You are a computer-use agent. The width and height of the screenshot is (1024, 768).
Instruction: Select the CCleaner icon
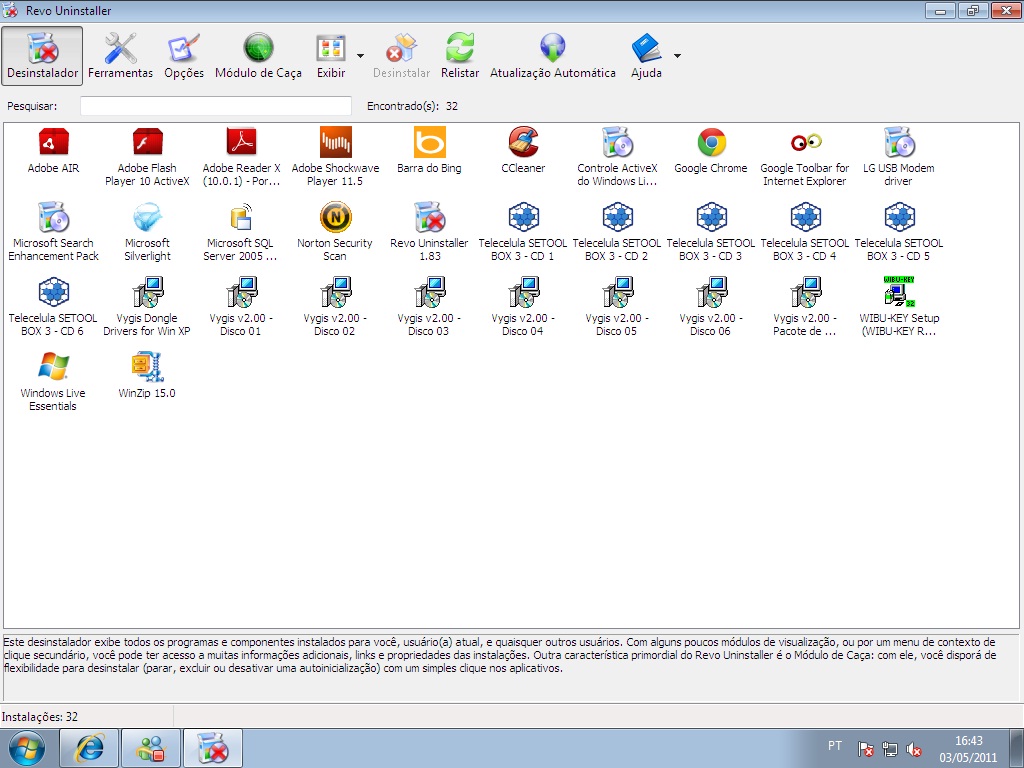[x=523, y=151]
